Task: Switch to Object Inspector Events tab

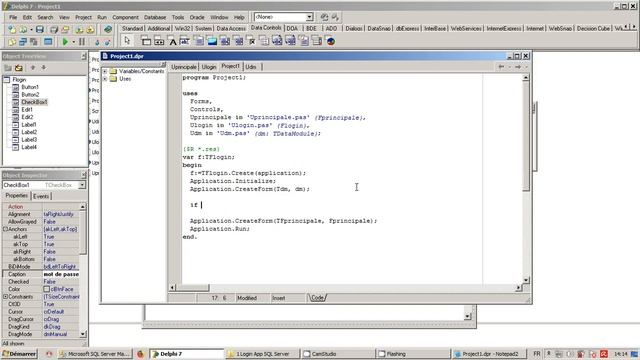Action: 41,196
